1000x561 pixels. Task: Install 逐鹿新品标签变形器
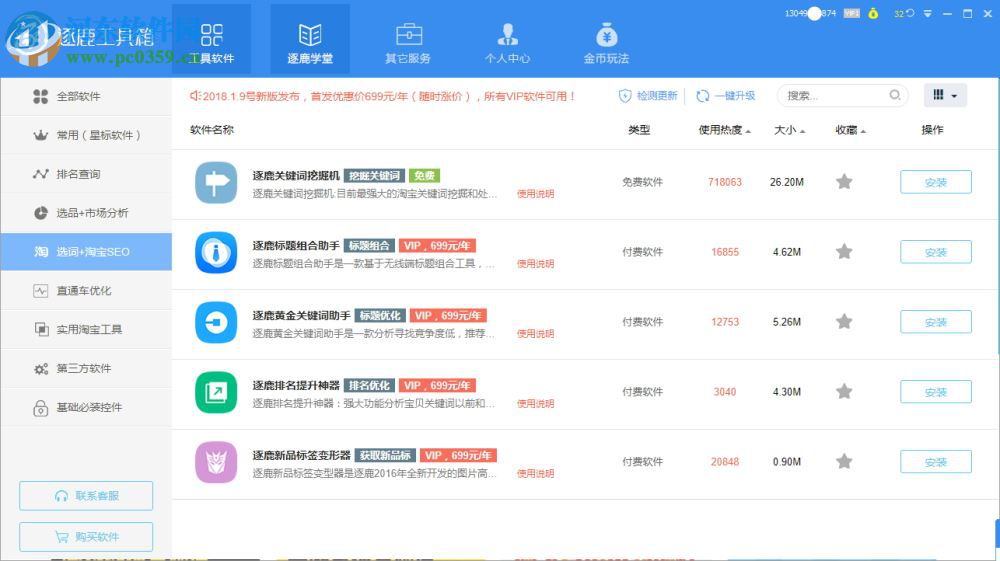pyautogui.click(x=936, y=462)
